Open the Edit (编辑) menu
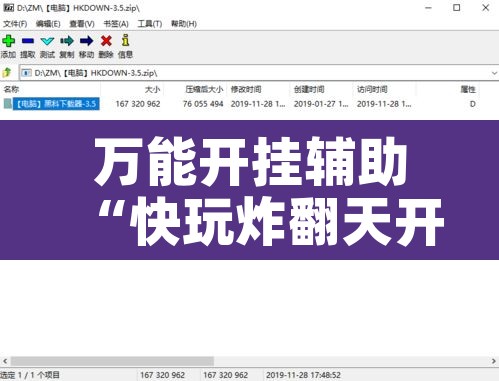Screen dimensions: 499x381 coord(48,24)
